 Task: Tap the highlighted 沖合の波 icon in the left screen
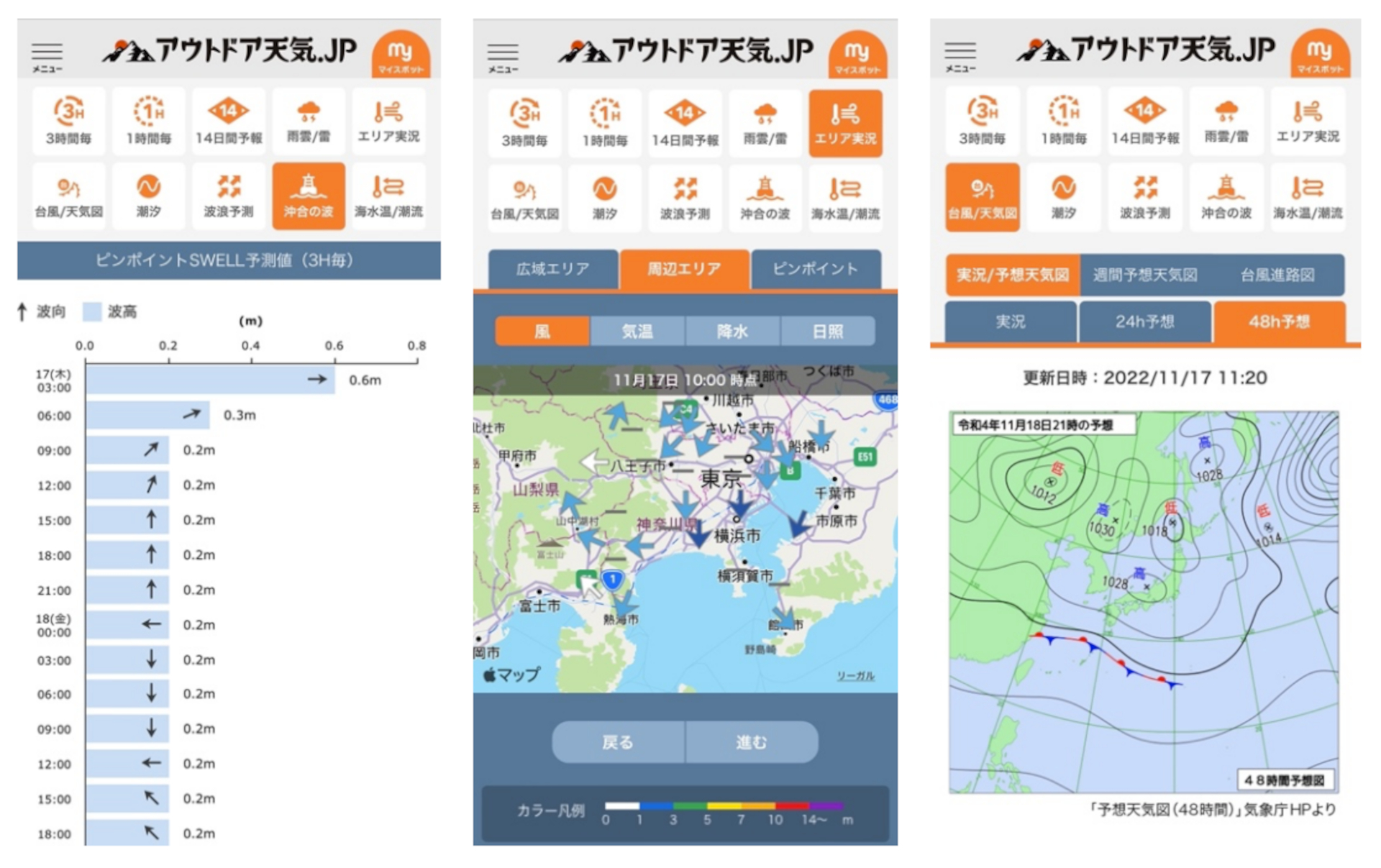(308, 196)
